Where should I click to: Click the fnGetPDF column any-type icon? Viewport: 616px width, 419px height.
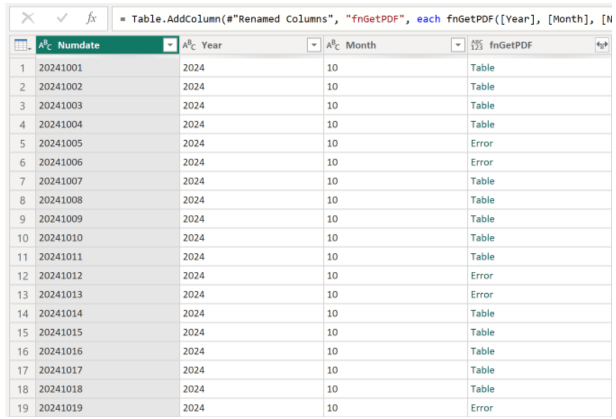point(477,46)
